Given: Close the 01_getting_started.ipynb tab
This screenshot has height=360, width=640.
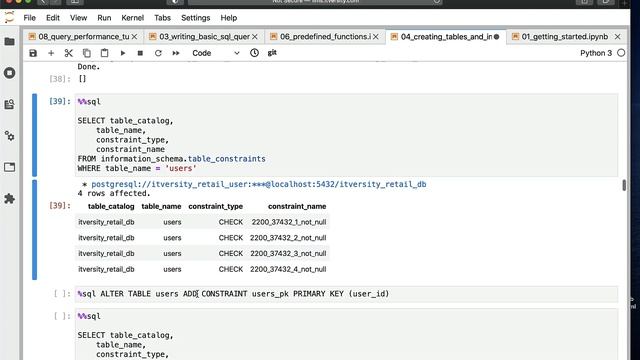Looking at the screenshot, I should pyautogui.click(x=618, y=37).
